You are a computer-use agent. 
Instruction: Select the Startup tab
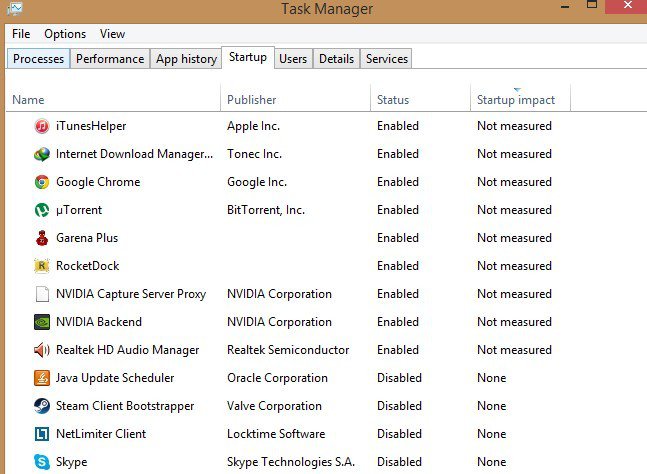[248, 57]
